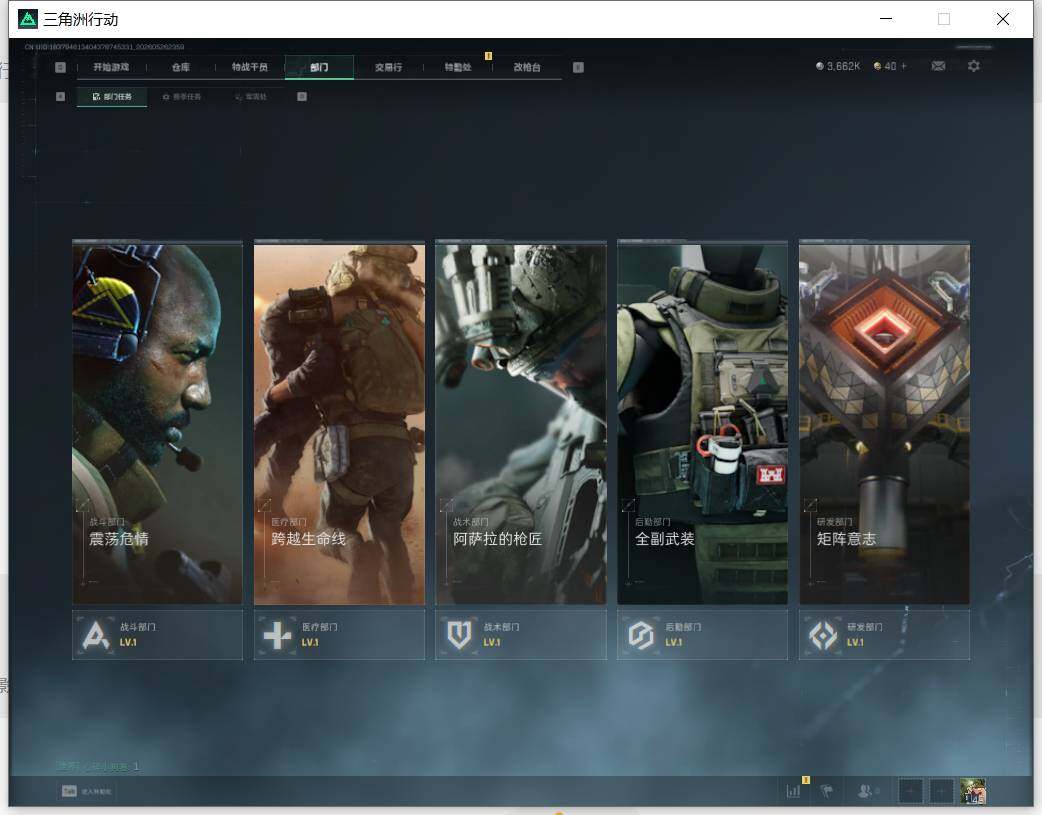Click the 战斗部门 LV.1 panel

(157, 635)
